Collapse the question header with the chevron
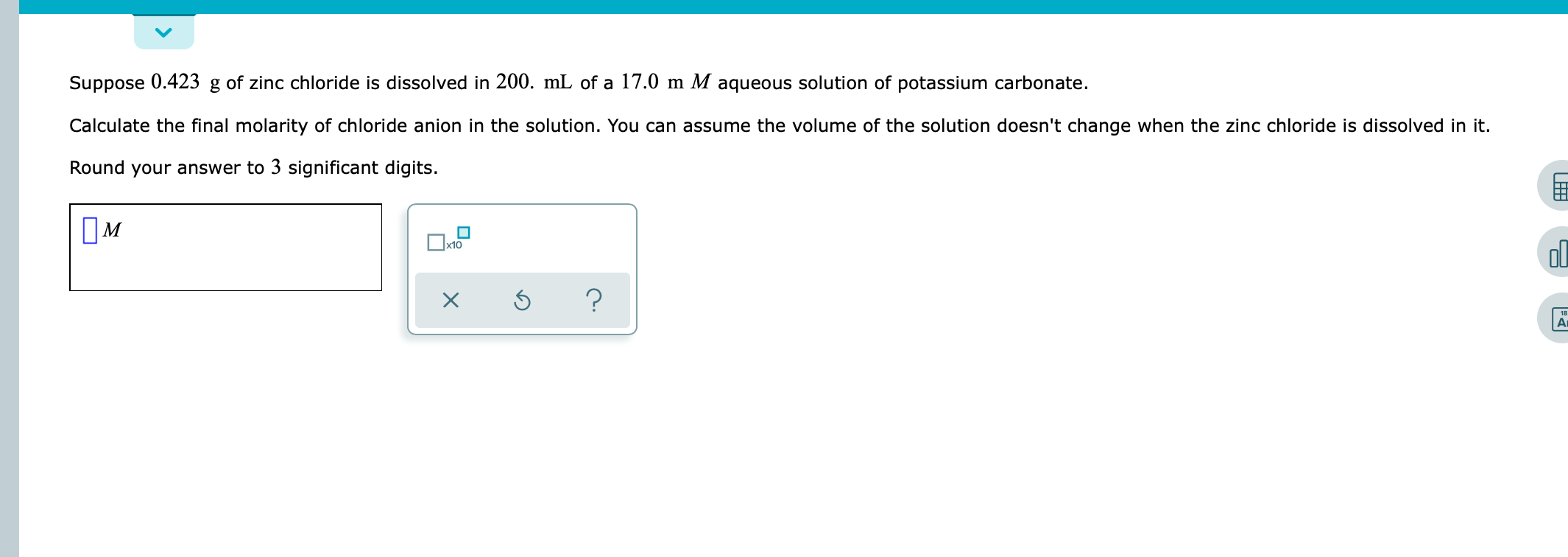Image resolution: width=1568 pixels, height=557 pixels. pyautogui.click(x=163, y=31)
